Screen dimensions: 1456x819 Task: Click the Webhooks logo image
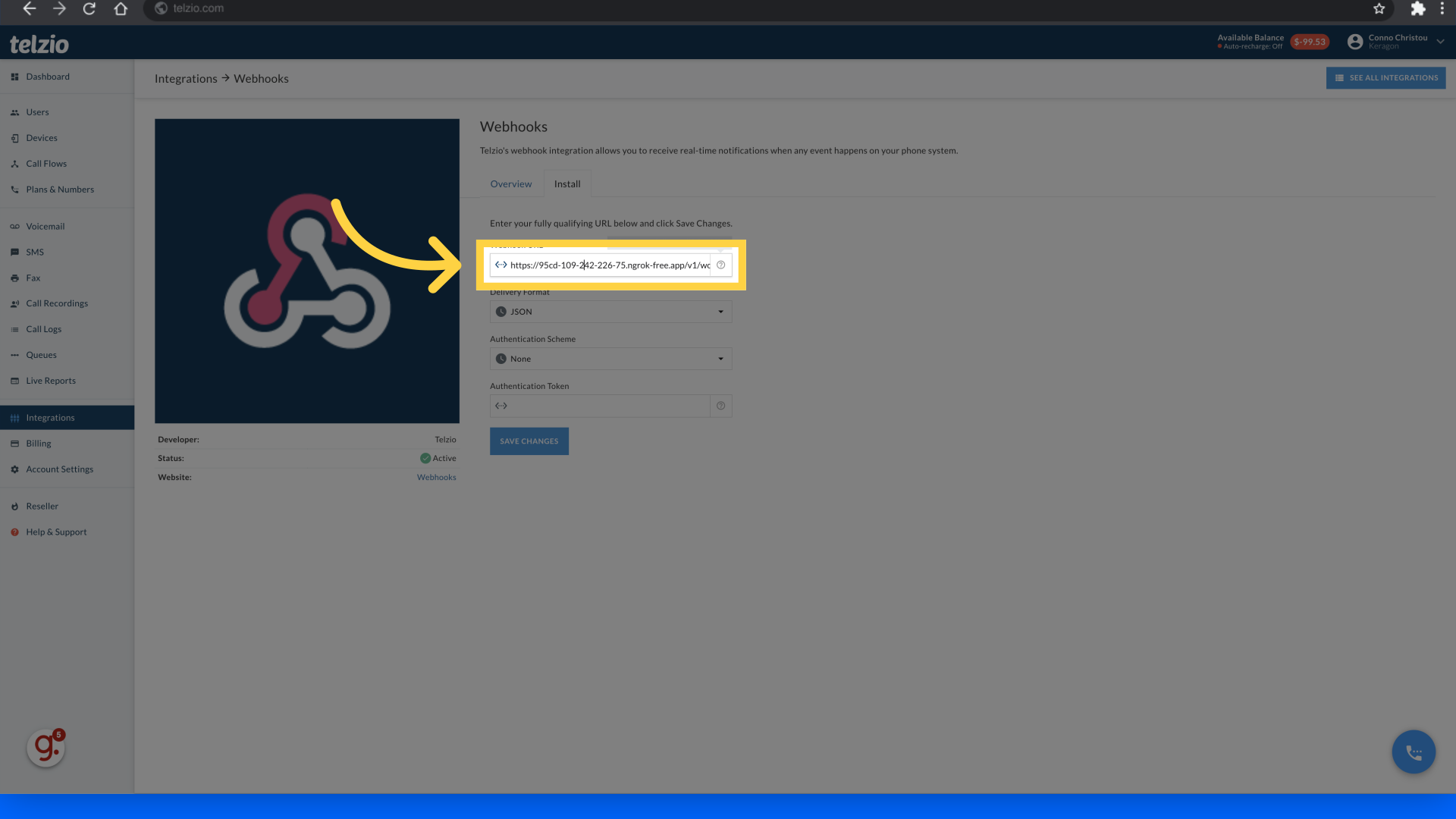click(x=307, y=271)
